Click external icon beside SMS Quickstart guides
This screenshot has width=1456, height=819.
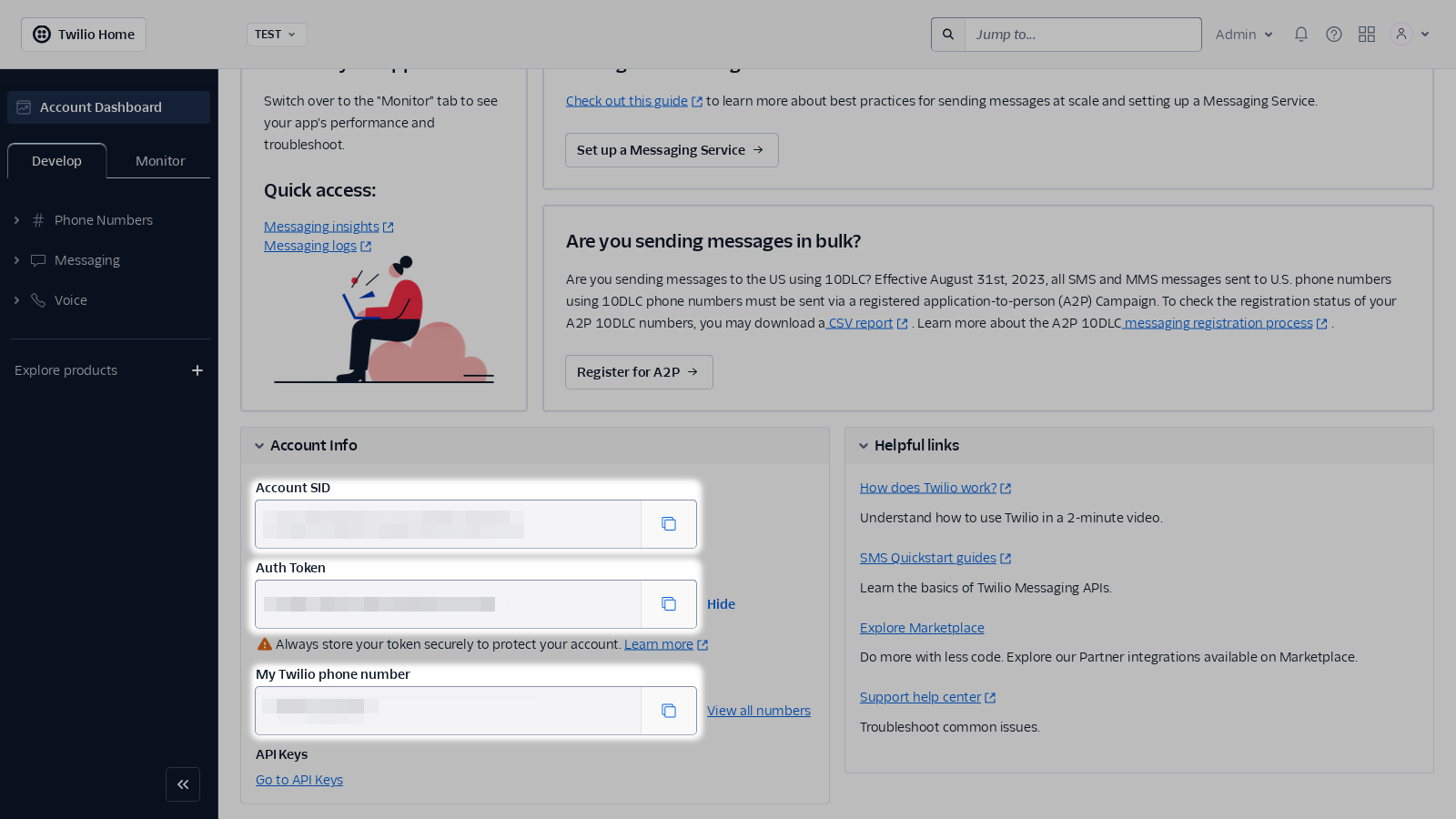click(1006, 559)
